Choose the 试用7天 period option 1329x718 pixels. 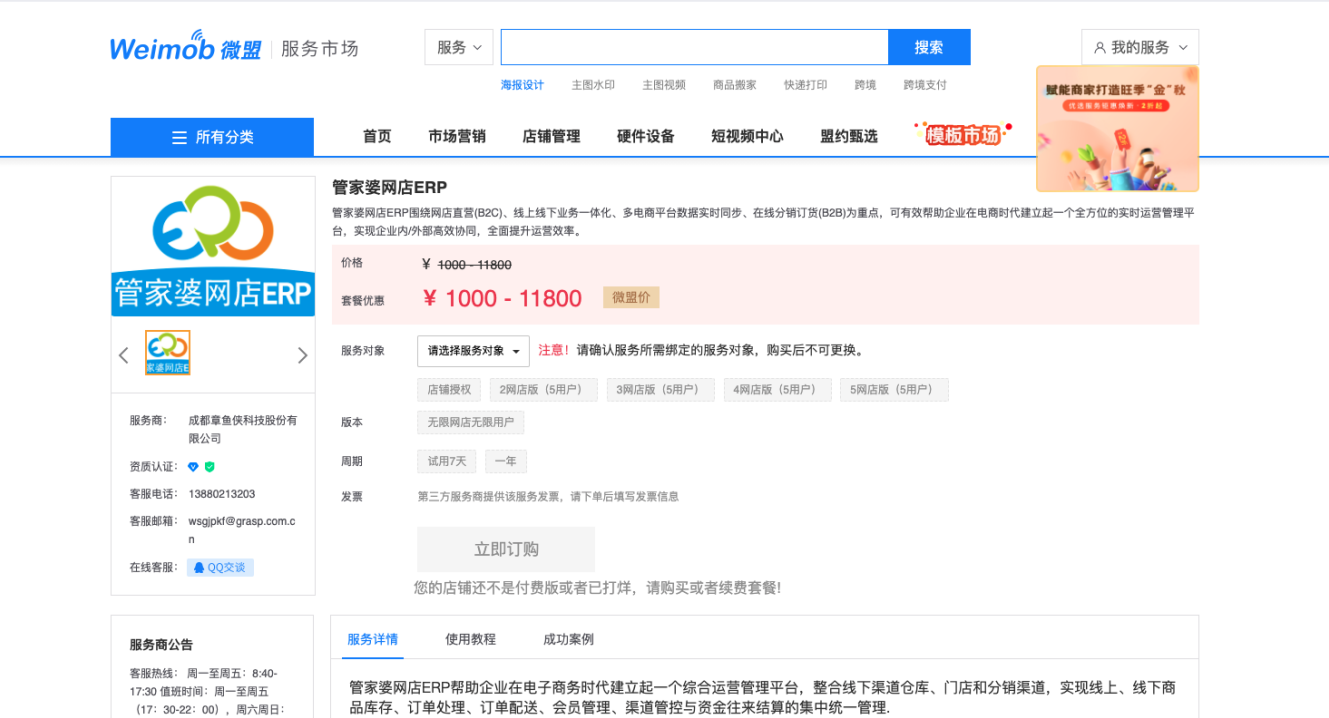tap(447, 462)
